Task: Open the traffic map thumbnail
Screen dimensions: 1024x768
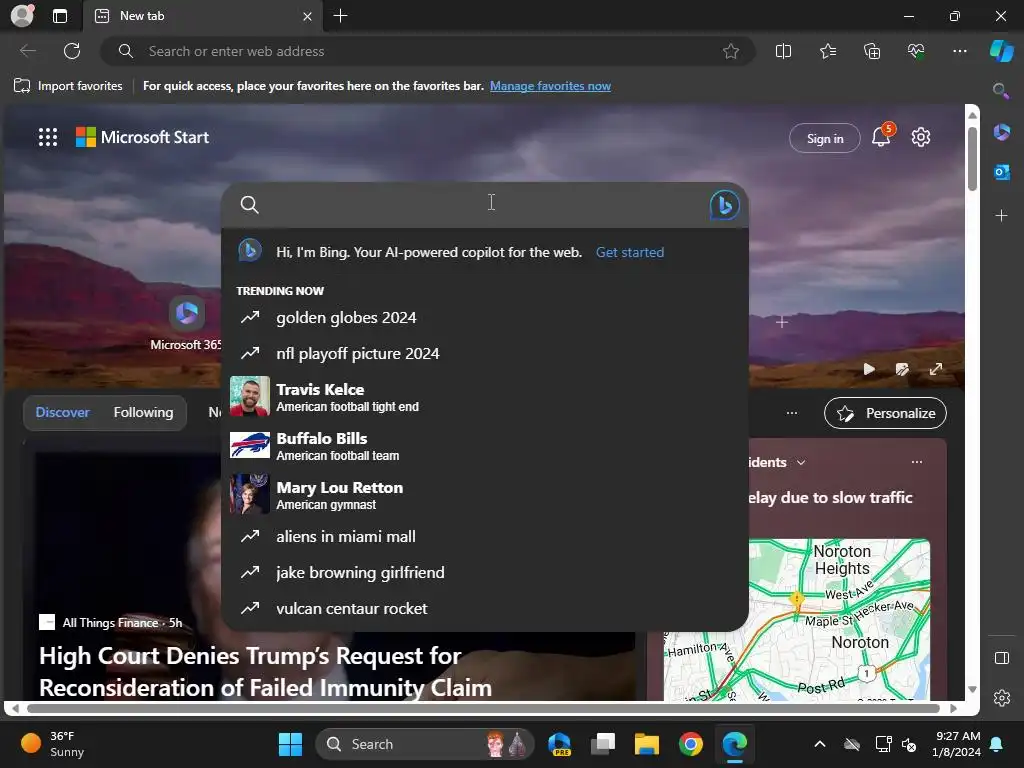Action: (x=797, y=619)
